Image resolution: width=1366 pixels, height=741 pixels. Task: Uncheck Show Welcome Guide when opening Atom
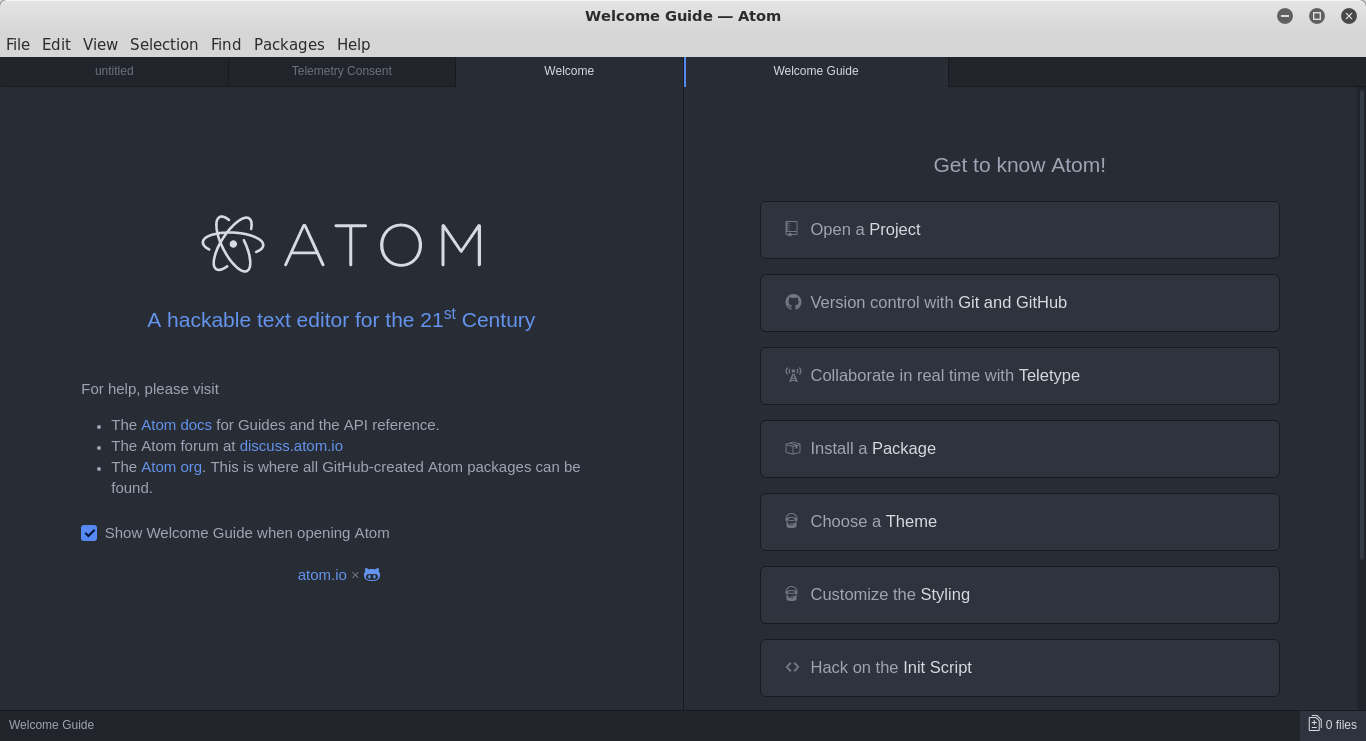coord(89,533)
